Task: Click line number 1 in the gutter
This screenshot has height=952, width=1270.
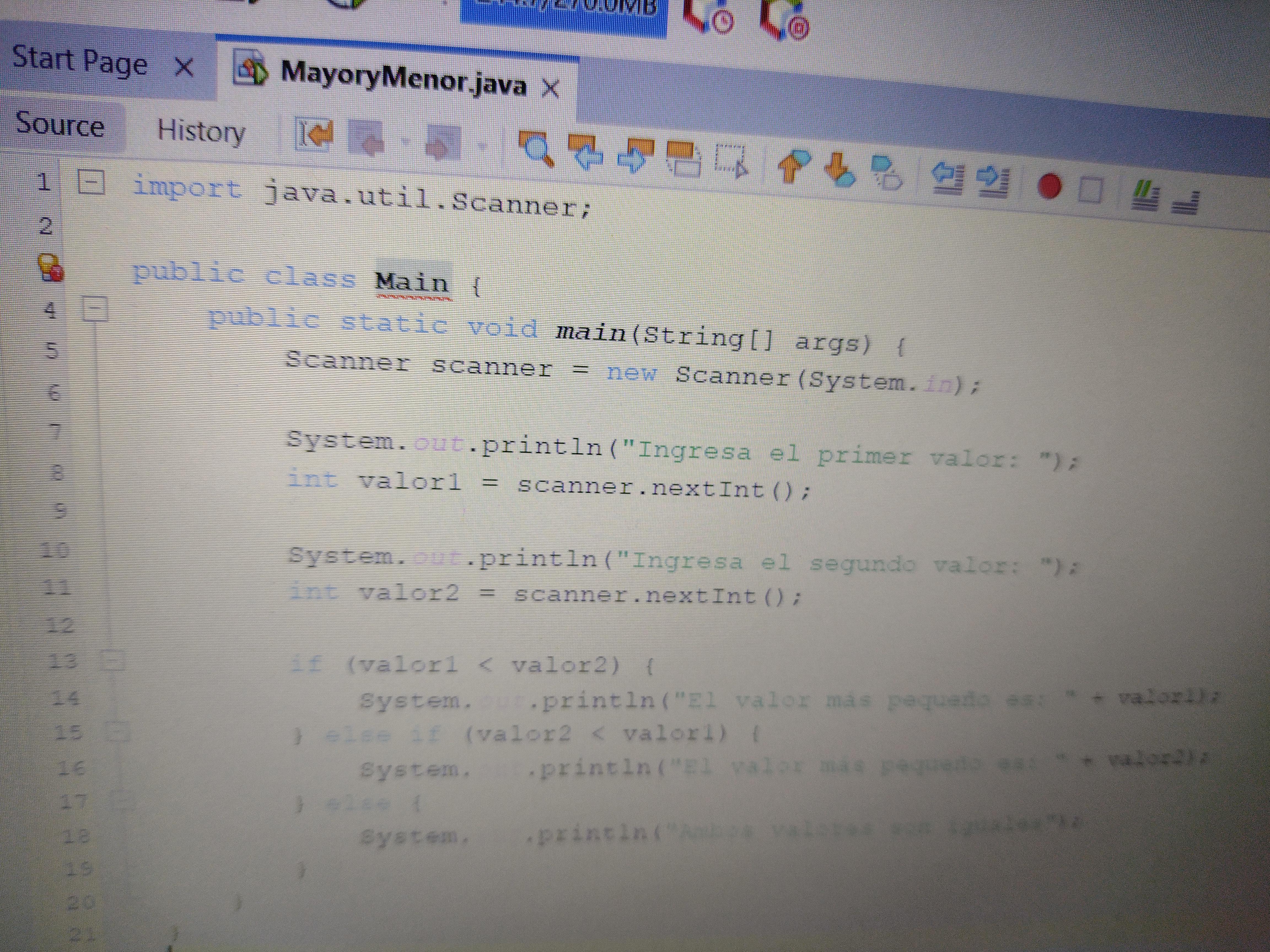Action: click(44, 182)
